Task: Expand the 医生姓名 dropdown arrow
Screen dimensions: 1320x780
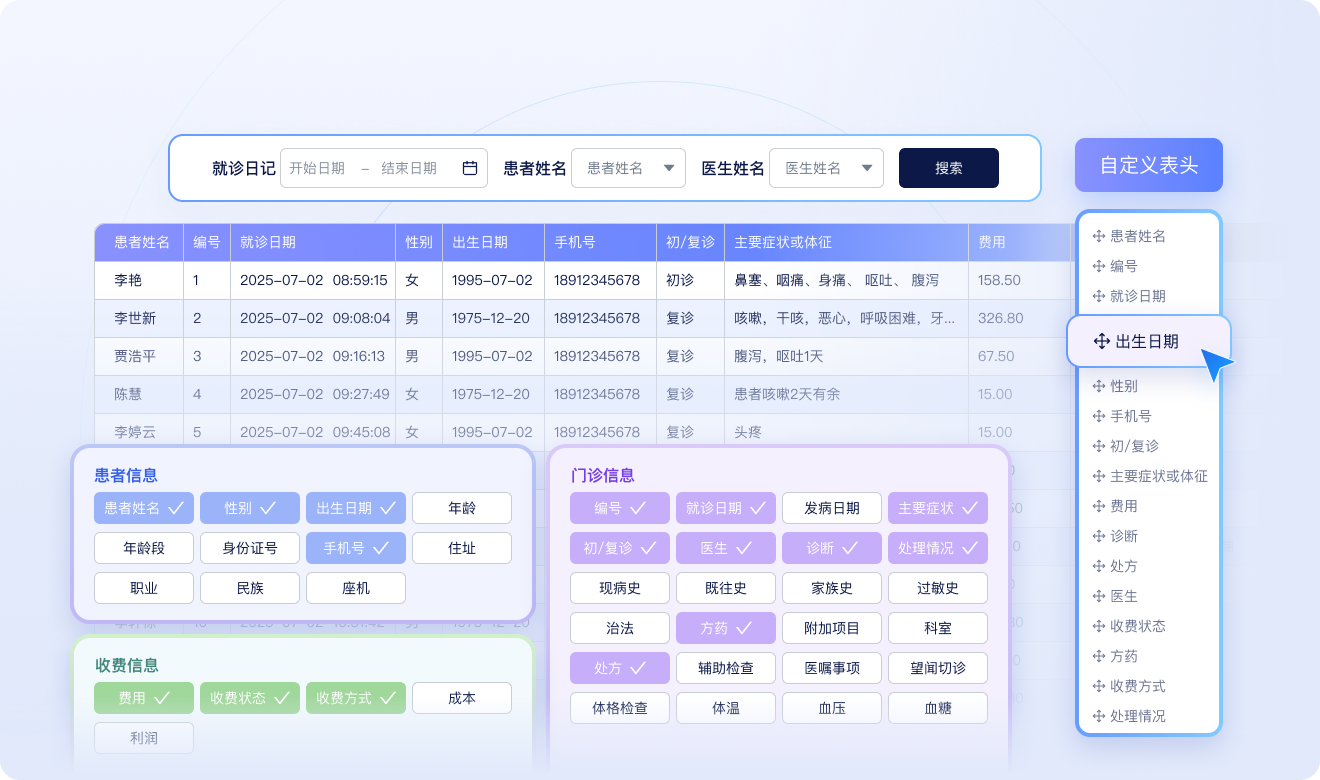Action: click(866, 168)
